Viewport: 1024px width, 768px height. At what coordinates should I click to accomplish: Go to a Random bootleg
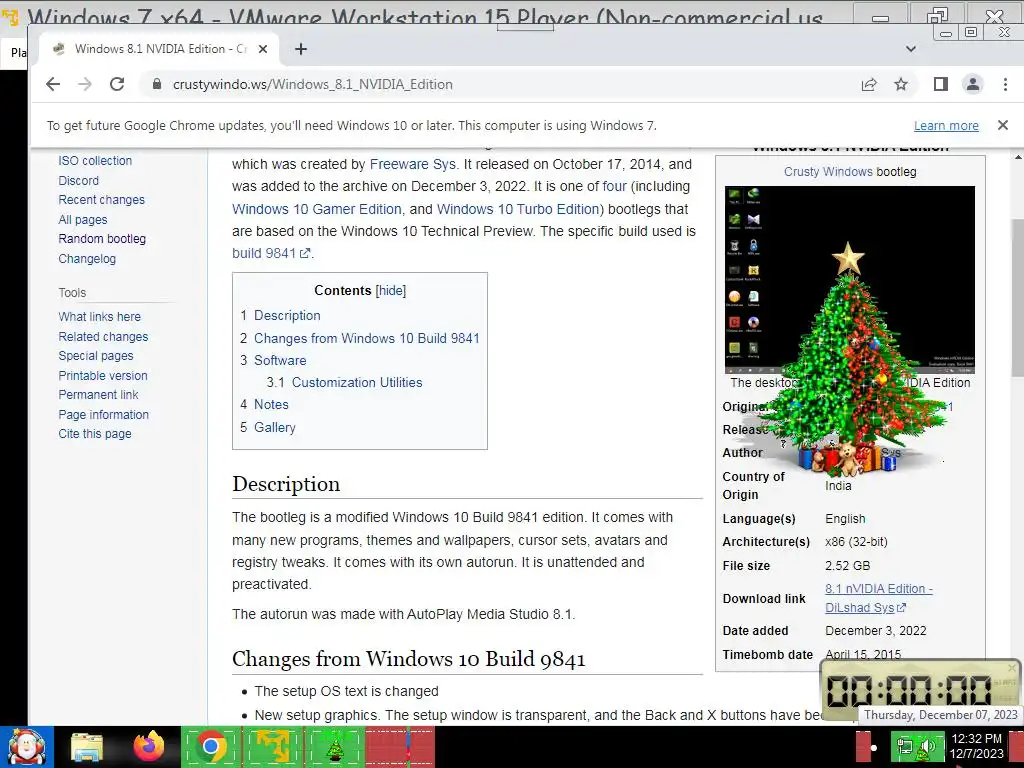click(102, 239)
